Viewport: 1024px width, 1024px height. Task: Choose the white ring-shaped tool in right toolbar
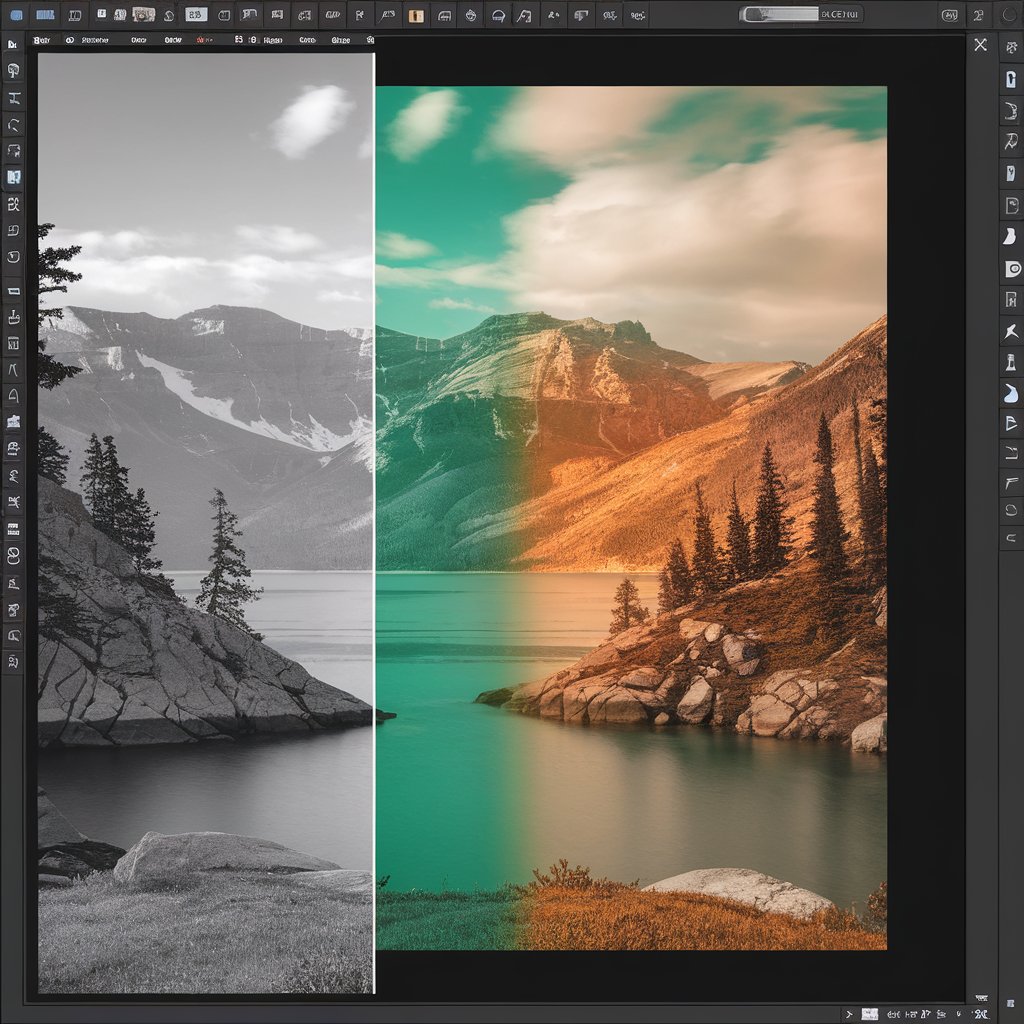point(1011,268)
